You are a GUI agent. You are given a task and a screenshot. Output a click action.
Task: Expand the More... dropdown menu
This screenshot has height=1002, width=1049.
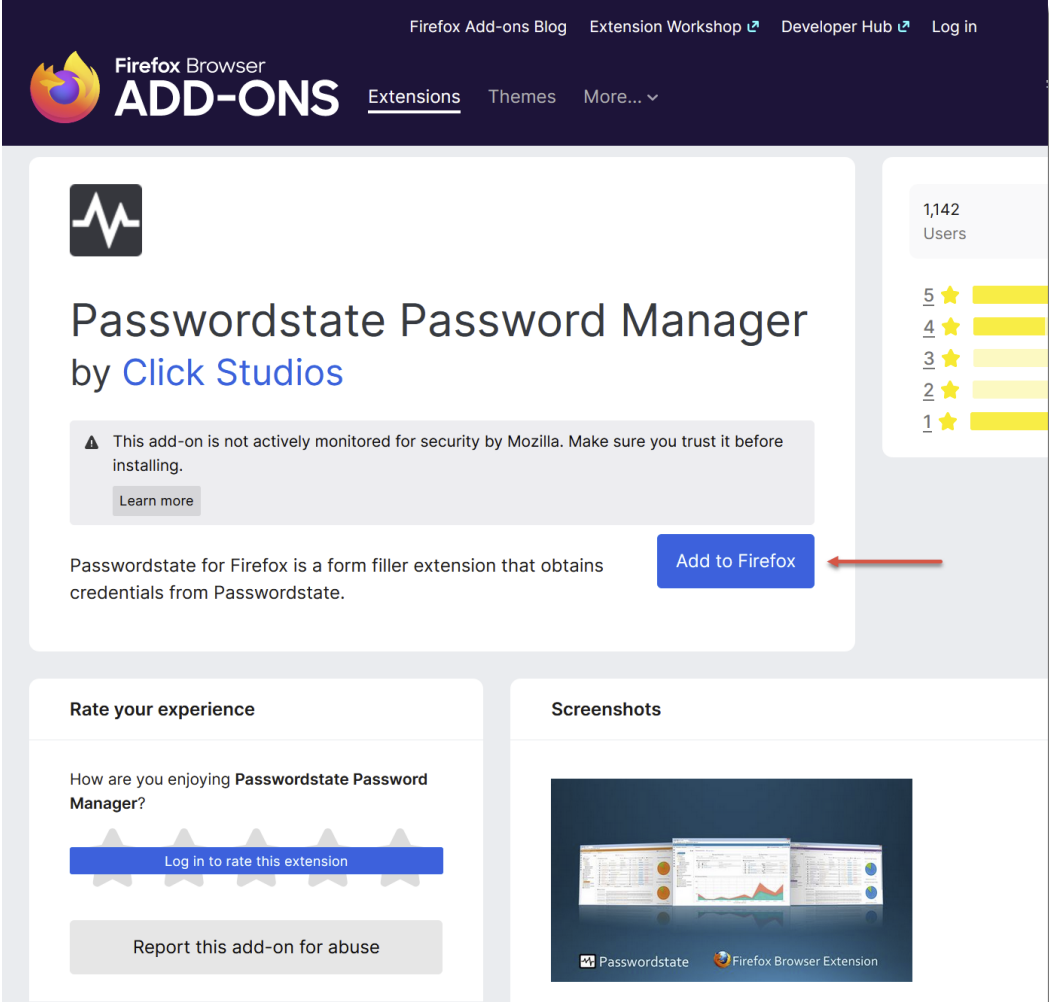(620, 97)
